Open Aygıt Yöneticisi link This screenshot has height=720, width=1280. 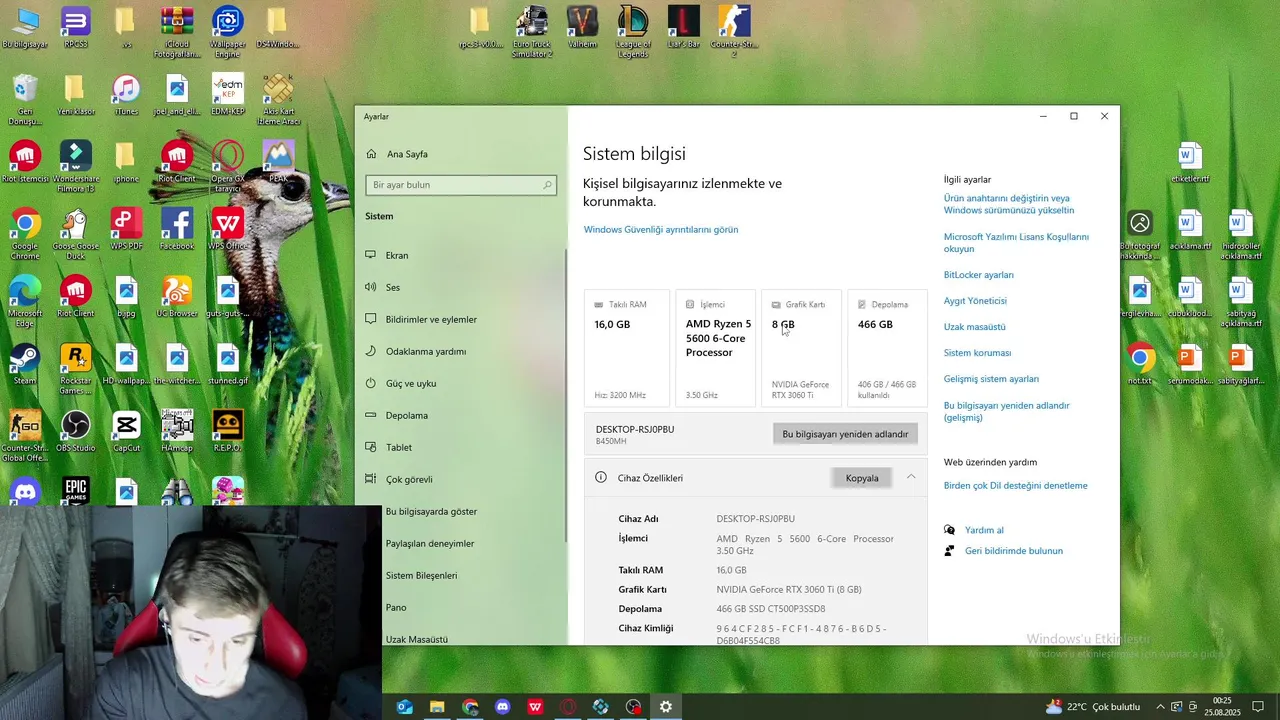point(975,301)
